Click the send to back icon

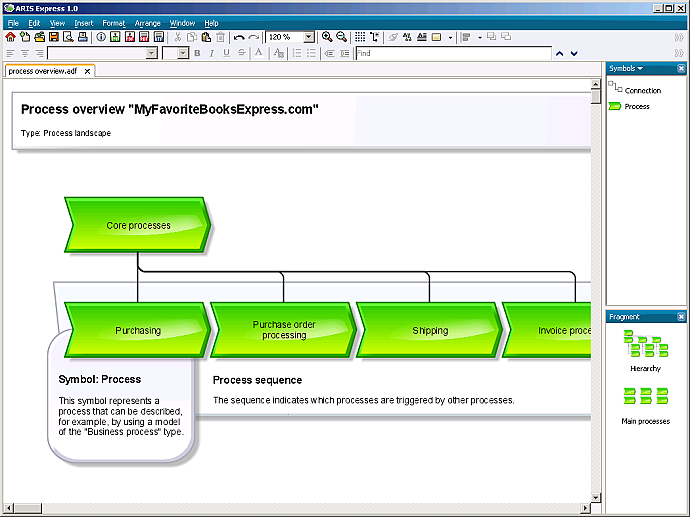click(x=506, y=37)
